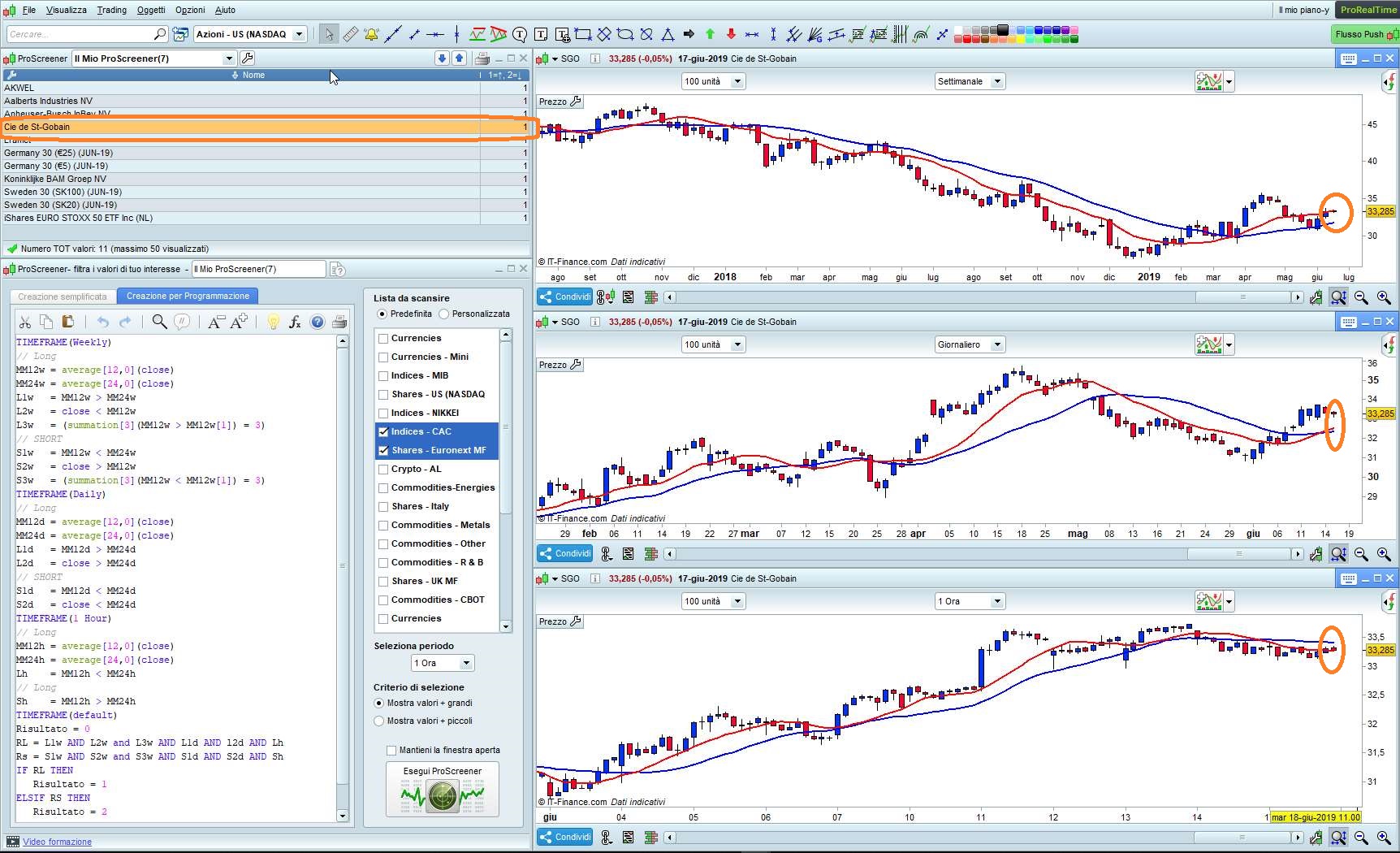Pick the white color swatch
Image resolution: width=1400 pixels, height=853 pixels.
(x=958, y=30)
